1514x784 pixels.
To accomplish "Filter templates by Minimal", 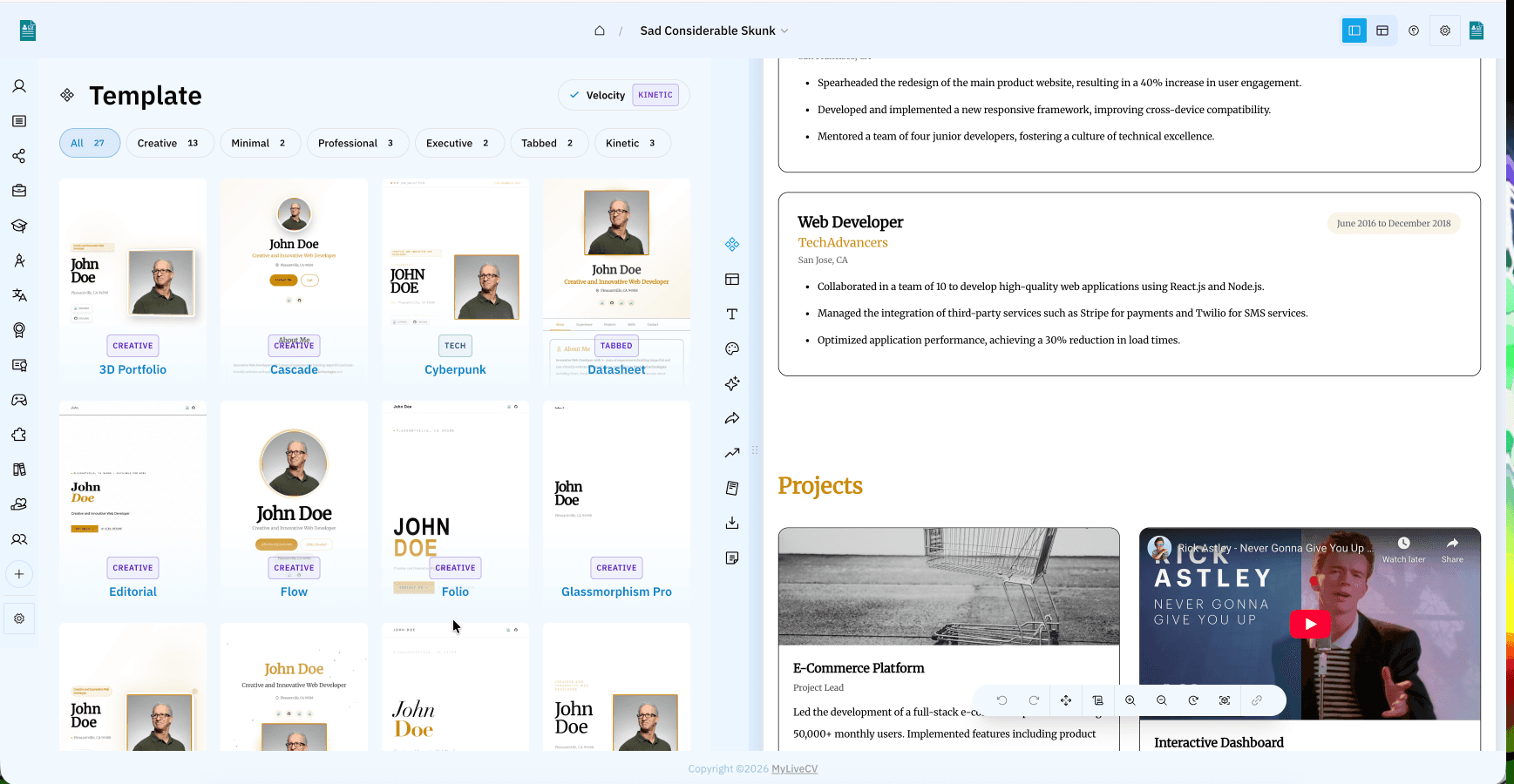I will 261,143.
